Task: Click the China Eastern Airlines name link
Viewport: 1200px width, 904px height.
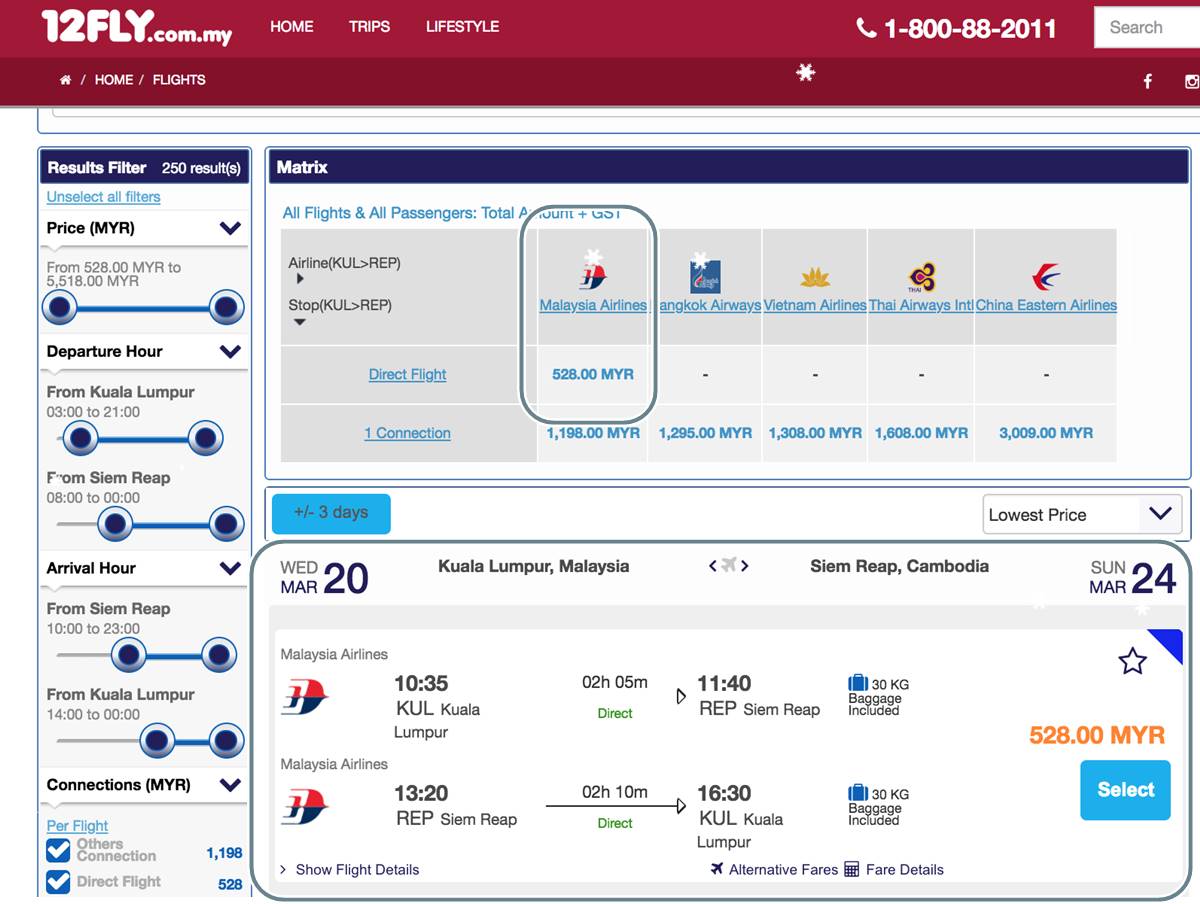Action: pyautogui.click(x=1046, y=305)
